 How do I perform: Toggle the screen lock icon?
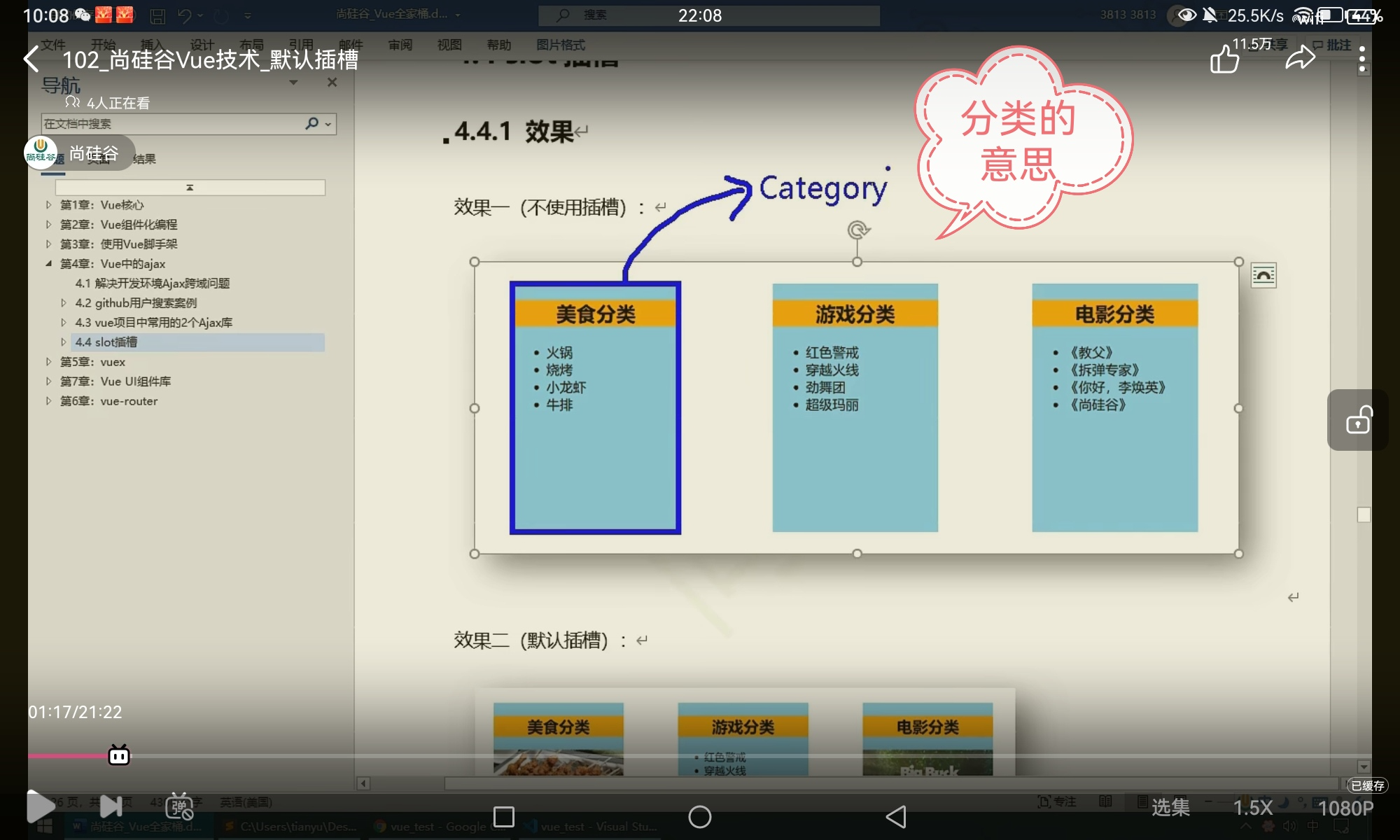[x=1359, y=420]
